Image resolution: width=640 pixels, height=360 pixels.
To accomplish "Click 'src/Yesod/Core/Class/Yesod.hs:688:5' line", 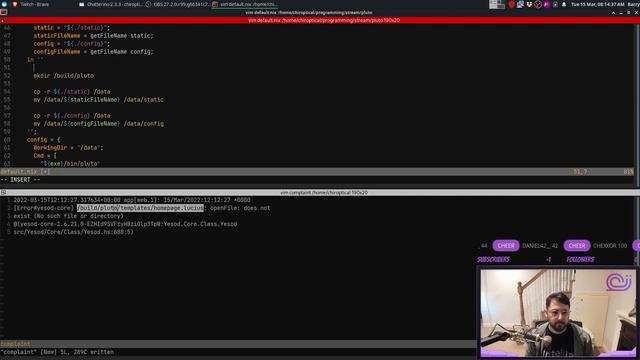I will (73, 232).
